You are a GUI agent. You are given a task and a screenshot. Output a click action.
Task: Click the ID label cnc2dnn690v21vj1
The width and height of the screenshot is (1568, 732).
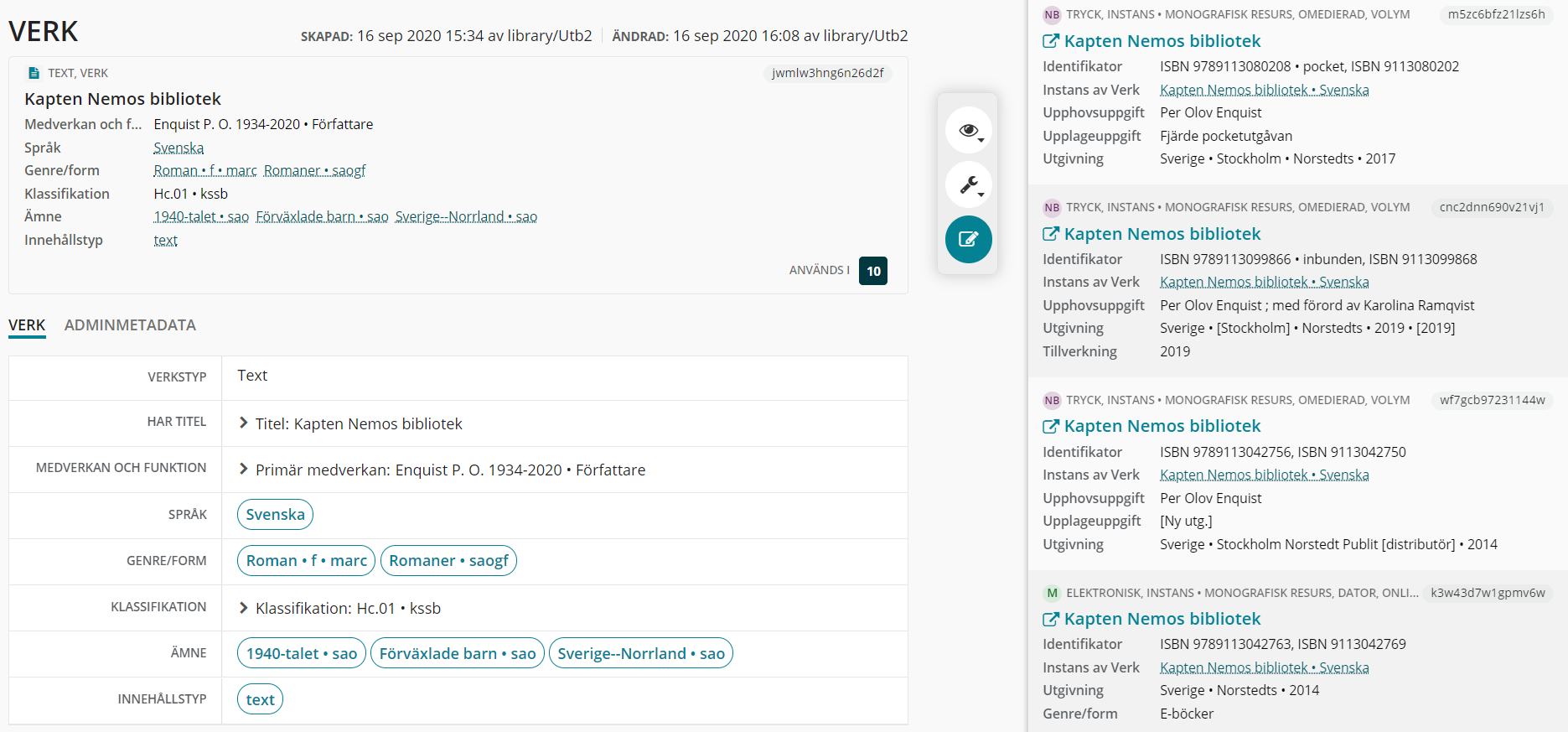click(x=1492, y=207)
